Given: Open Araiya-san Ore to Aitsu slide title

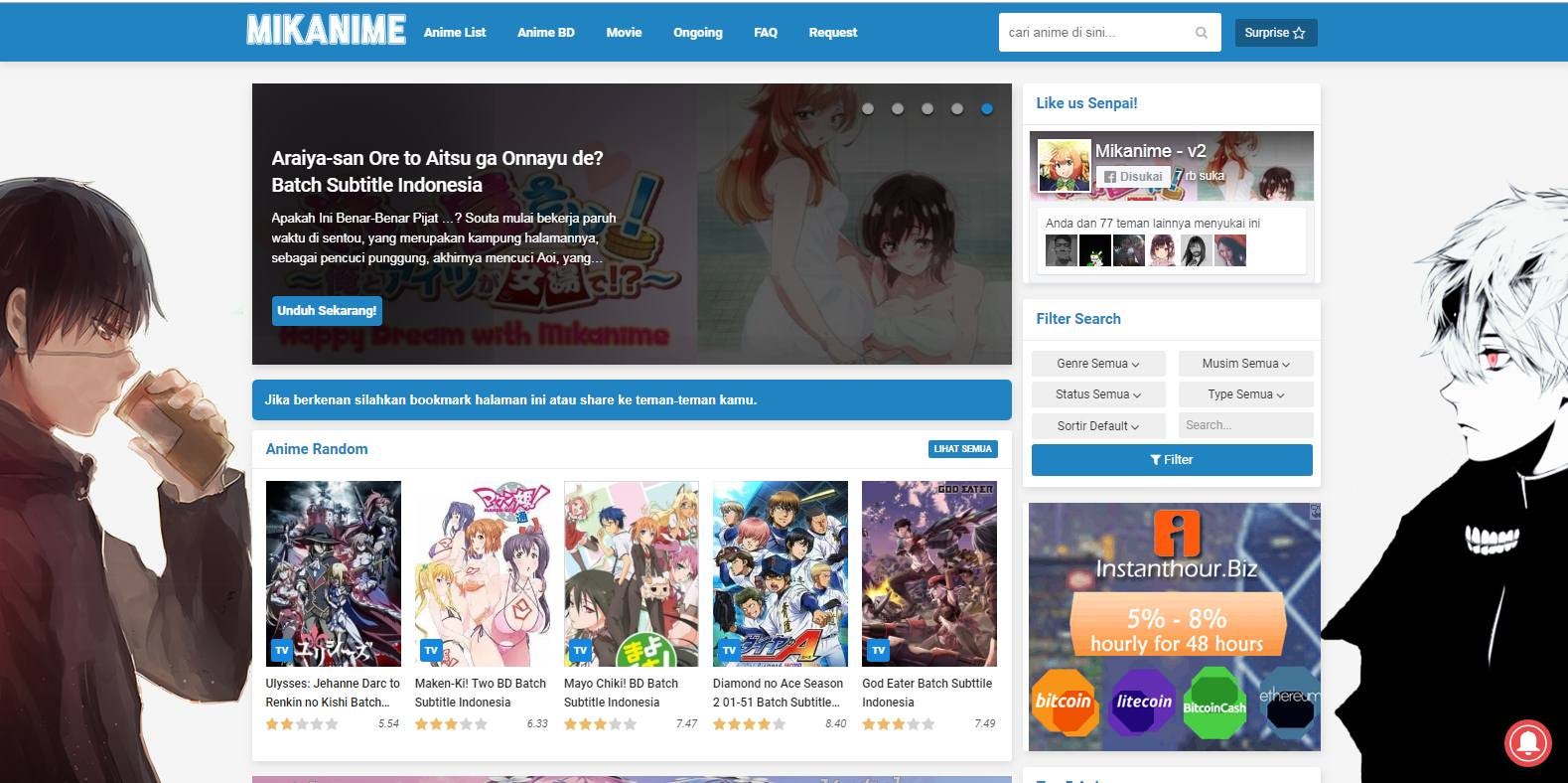Looking at the screenshot, I should coord(437,171).
